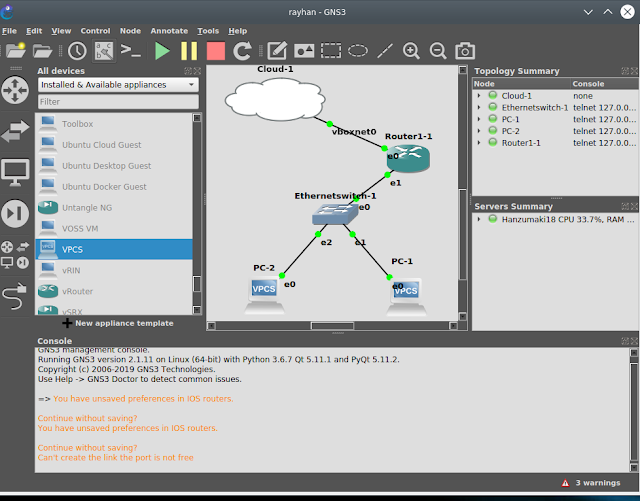Viewport: 640px width, 501px height.
Task: Click the Open project folder icon
Action: coord(42,51)
